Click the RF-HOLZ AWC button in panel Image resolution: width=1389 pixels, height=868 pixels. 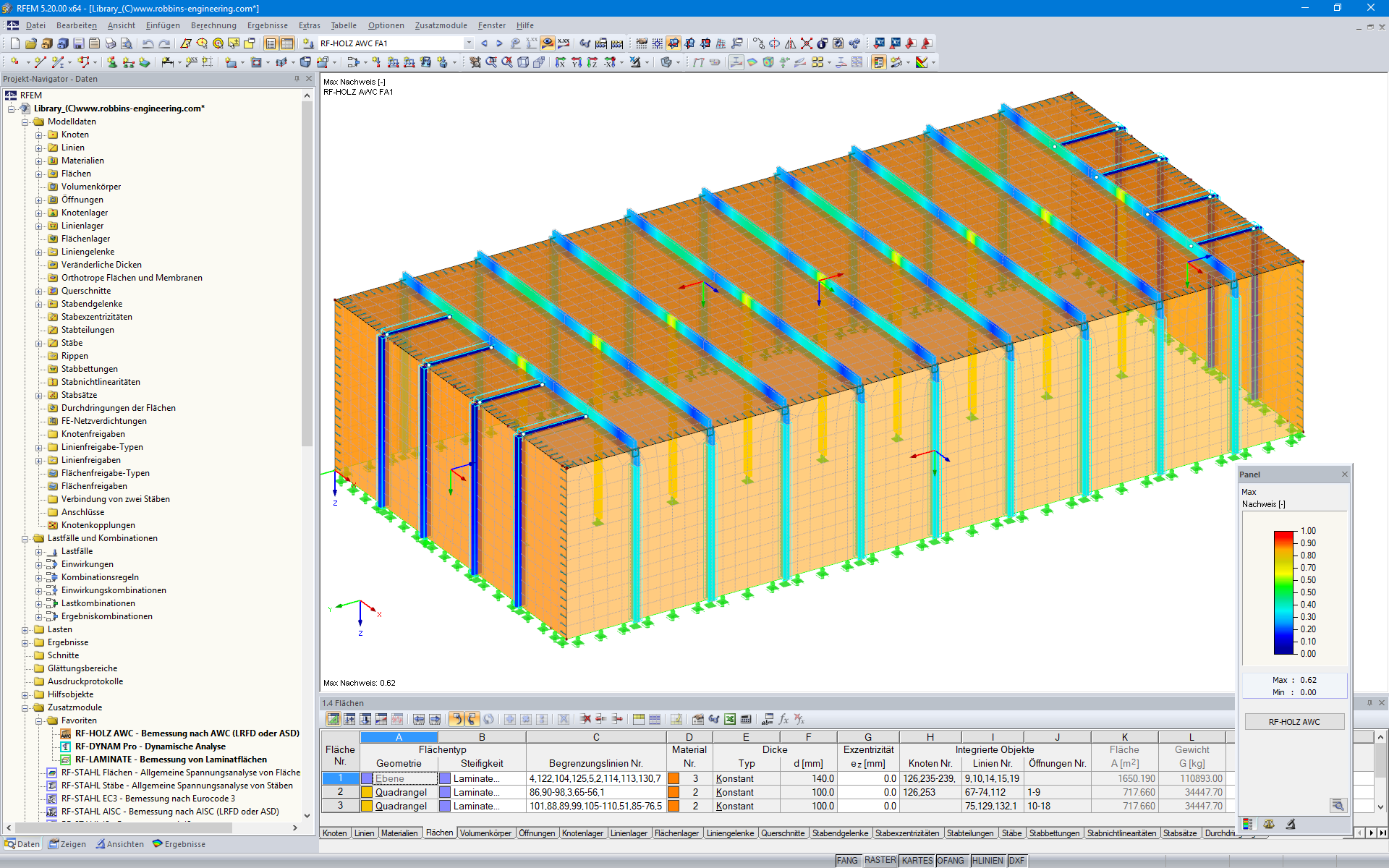coord(1294,722)
